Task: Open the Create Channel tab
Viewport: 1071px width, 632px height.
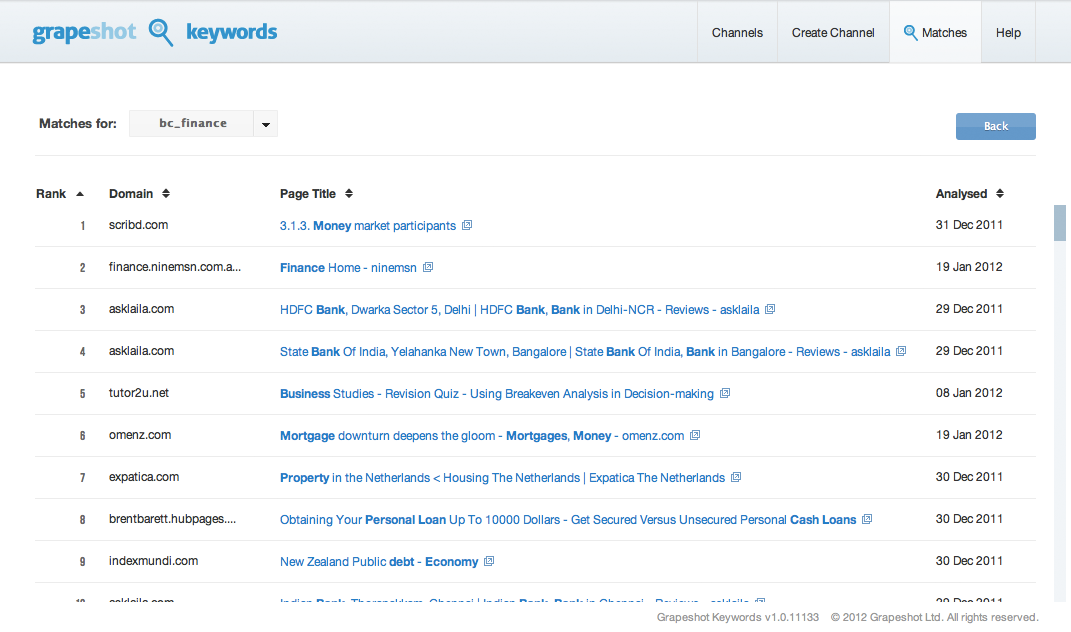Action: coord(832,32)
